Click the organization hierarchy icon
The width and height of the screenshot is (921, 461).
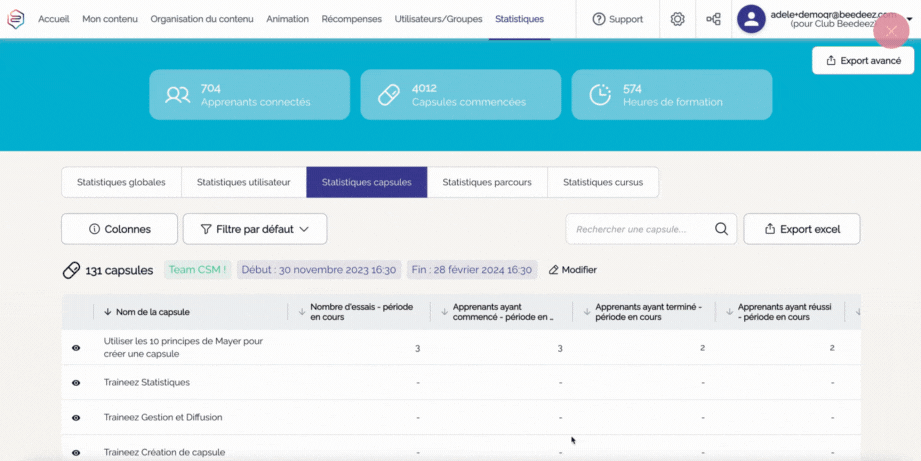coord(713,19)
